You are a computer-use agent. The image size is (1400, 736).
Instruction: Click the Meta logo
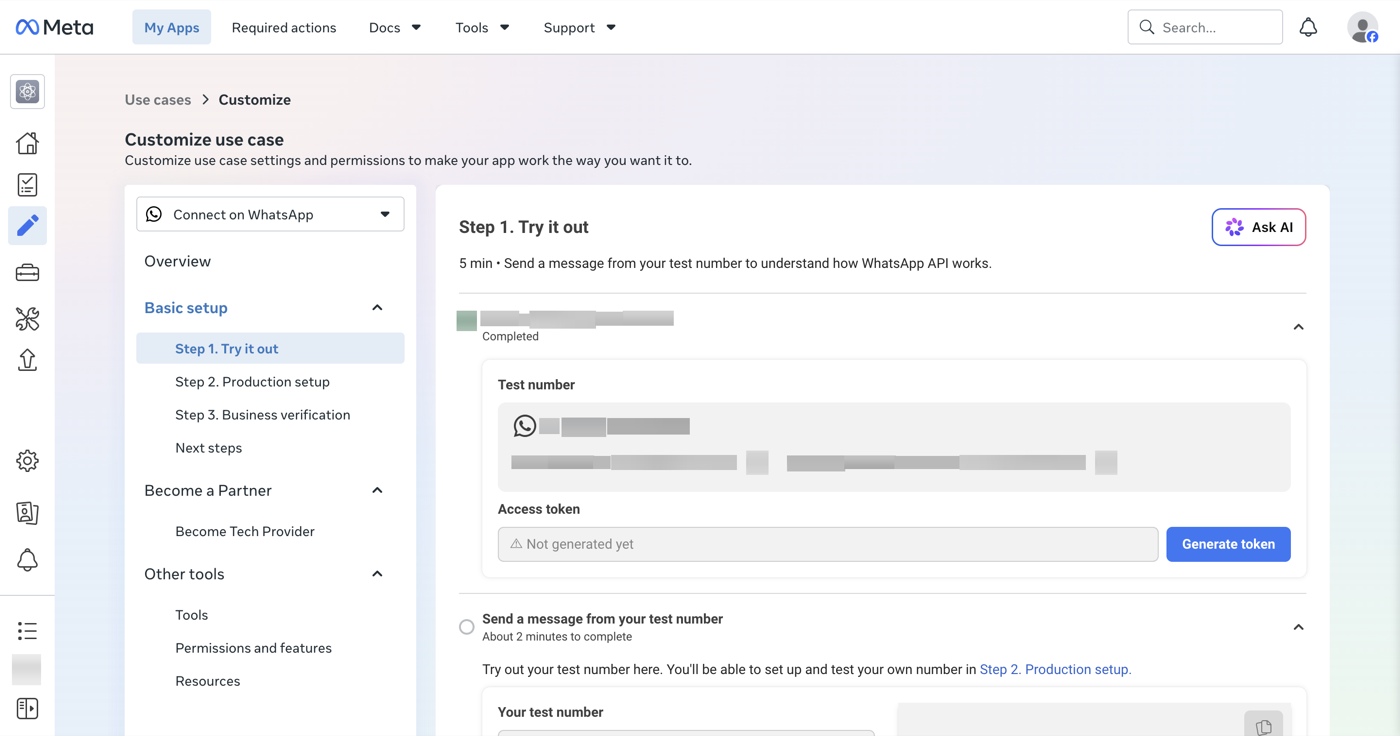pyautogui.click(x=55, y=27)
